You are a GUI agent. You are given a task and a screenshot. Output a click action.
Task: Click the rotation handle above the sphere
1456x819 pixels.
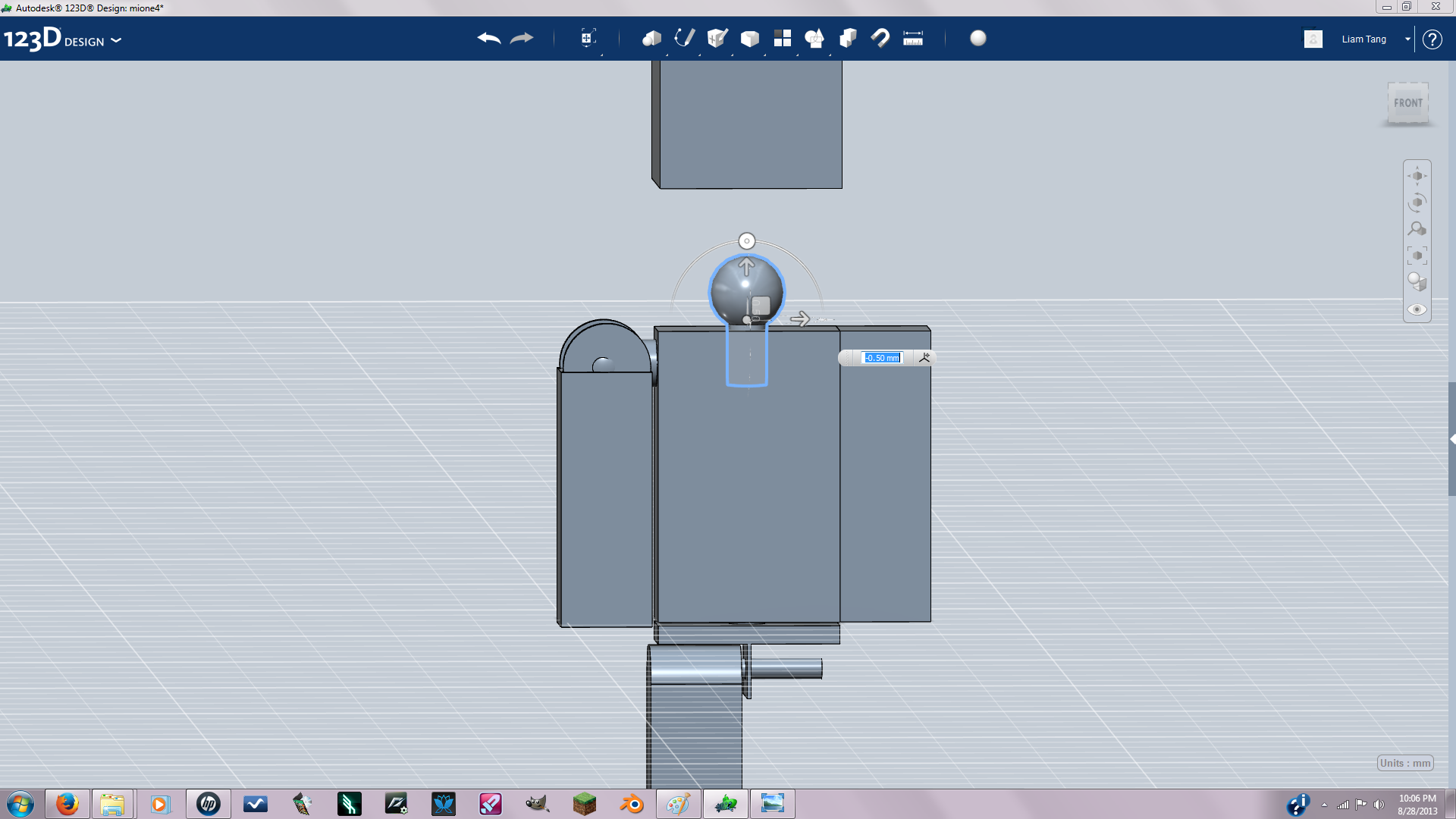pos(747,241)
